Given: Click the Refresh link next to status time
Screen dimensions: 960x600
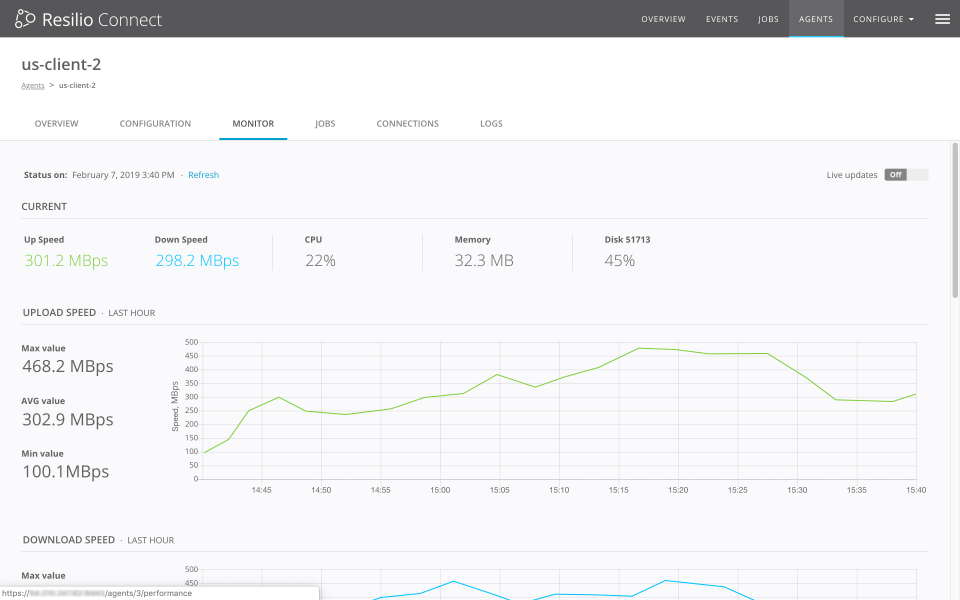Looking at the screenshot, I should tap(203, 174).
